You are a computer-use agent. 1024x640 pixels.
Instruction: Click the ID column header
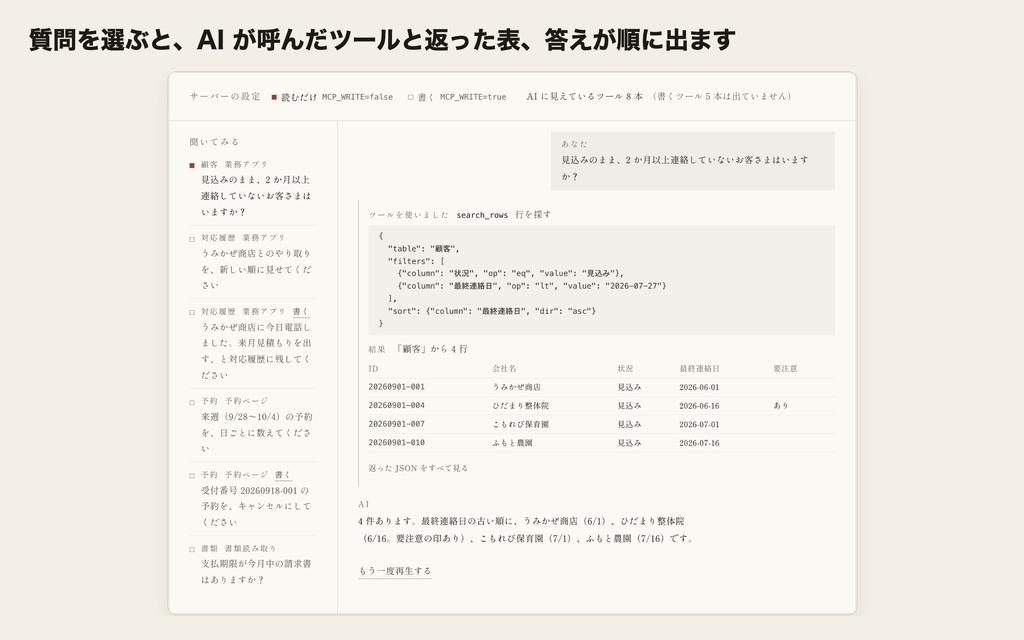[374, 369]
